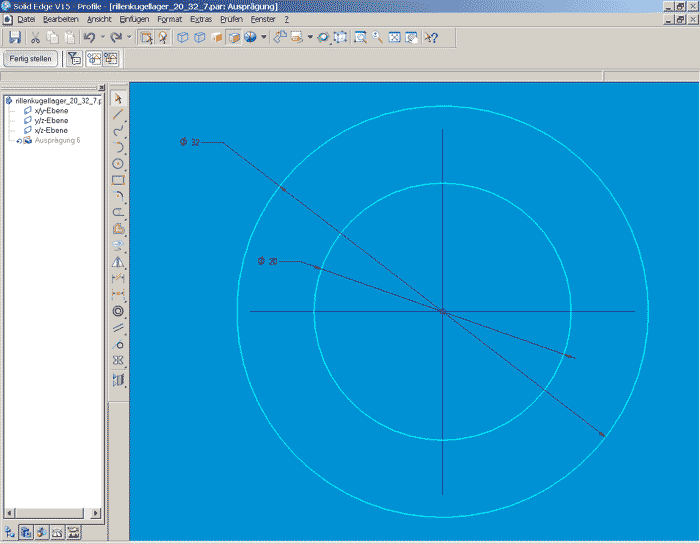
Task: Click the Zoom magnifier icon
Action: pyautogui.click(x=377, y=37)
